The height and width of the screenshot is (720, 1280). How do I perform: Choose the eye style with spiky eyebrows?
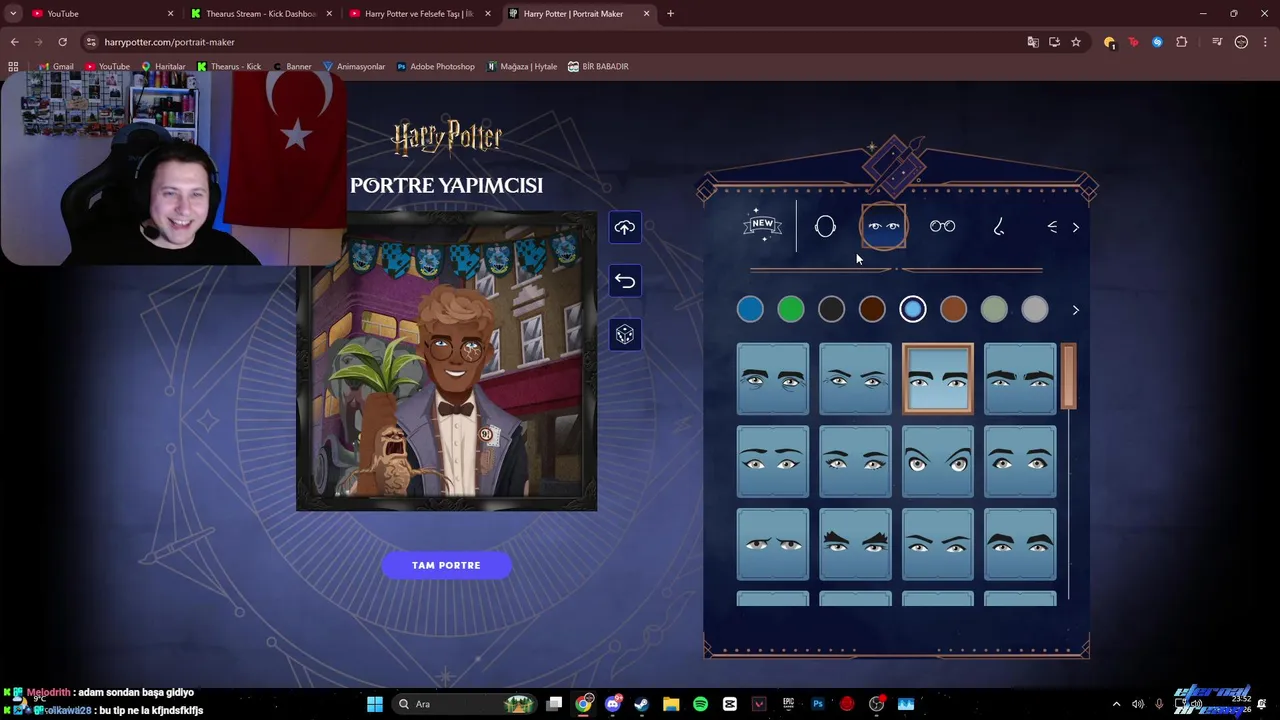coord(855,544)
